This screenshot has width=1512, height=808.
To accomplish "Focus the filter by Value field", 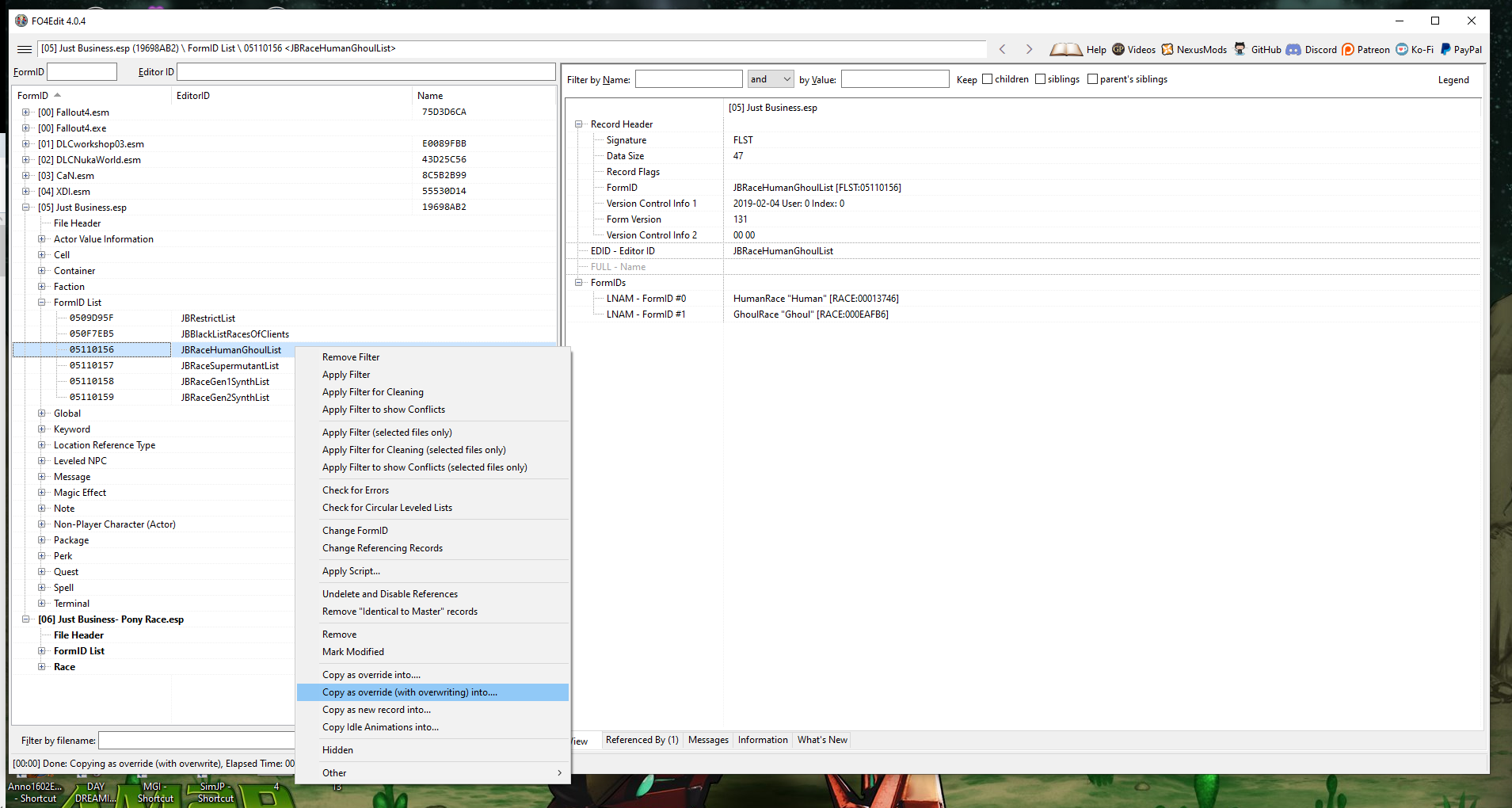I will (x=895, y=79).
